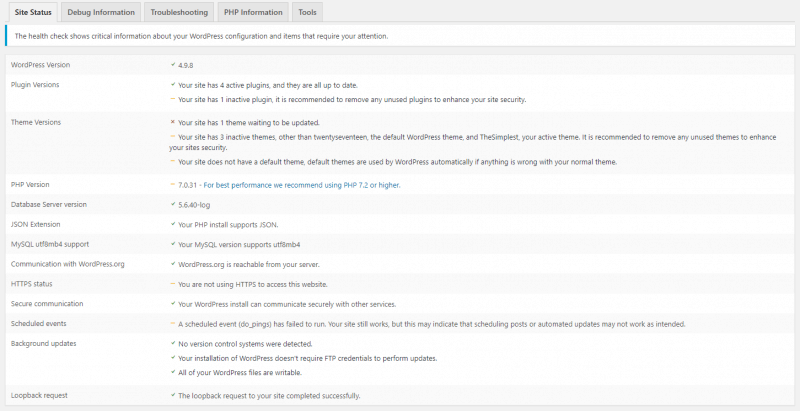
Task: Click the green checkmark beside WordPress version 4.9.8
Action: (173, 65)
